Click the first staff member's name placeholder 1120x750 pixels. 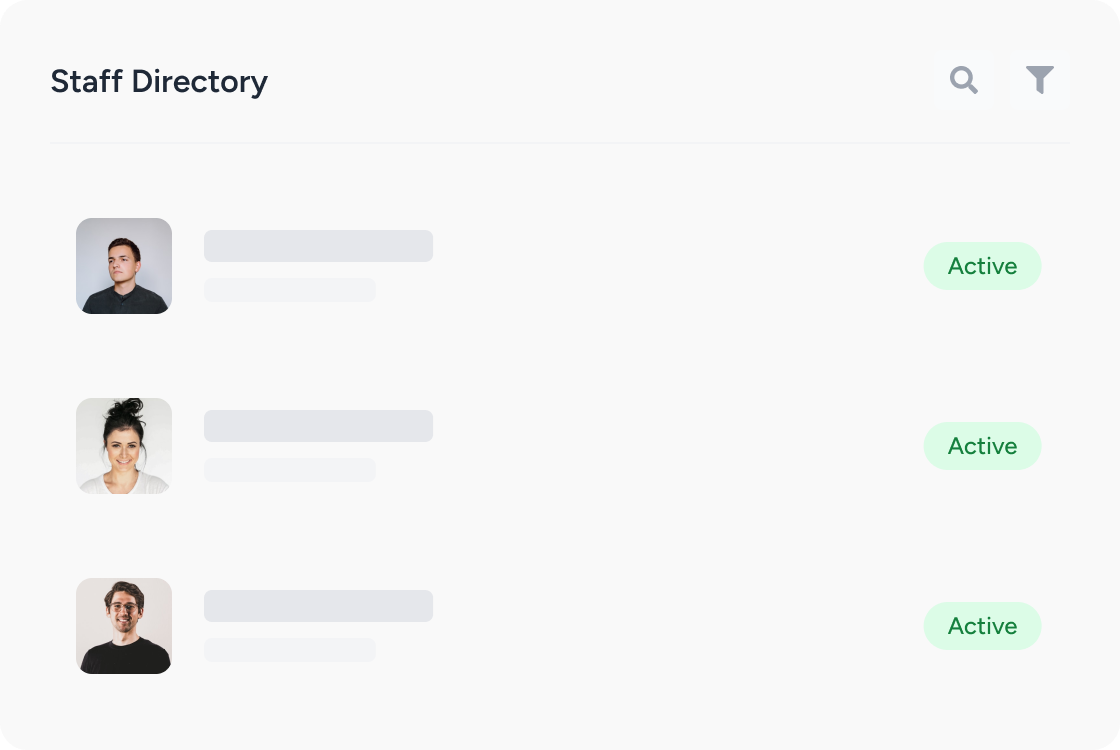point(318,246)
